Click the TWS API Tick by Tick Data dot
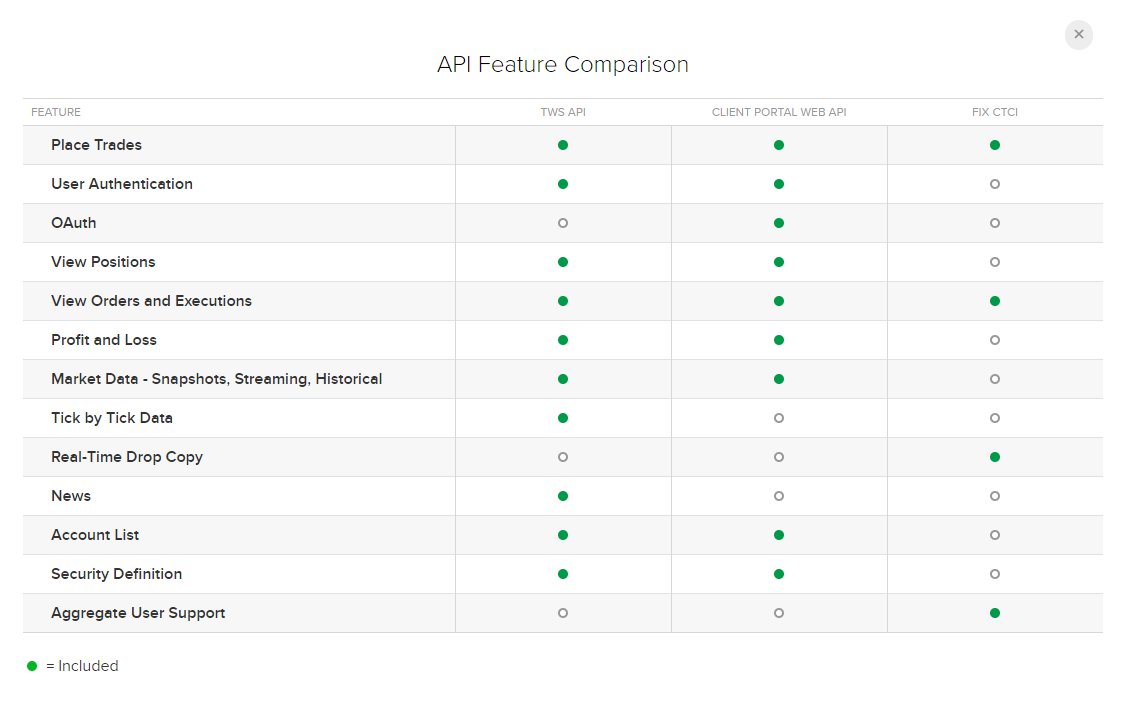 (x=563, y=418)
